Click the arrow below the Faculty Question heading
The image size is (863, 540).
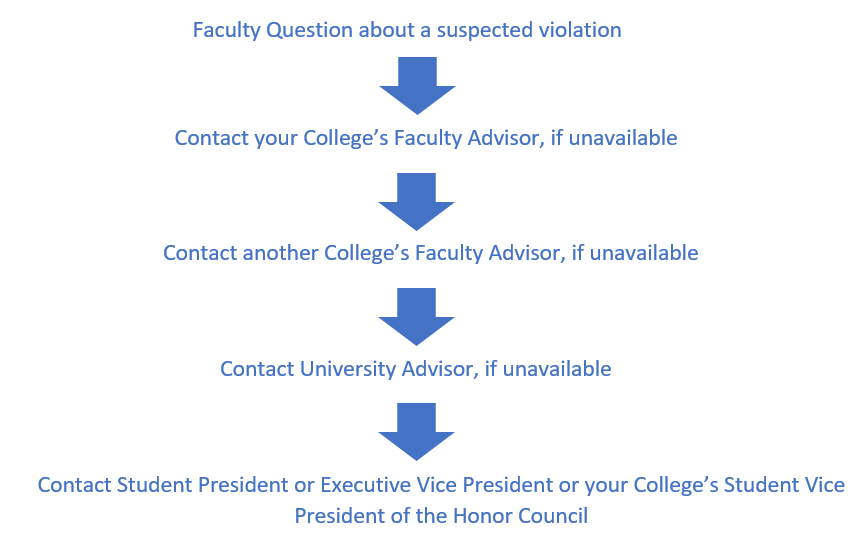pyautogui.click(x=417, y=85)
